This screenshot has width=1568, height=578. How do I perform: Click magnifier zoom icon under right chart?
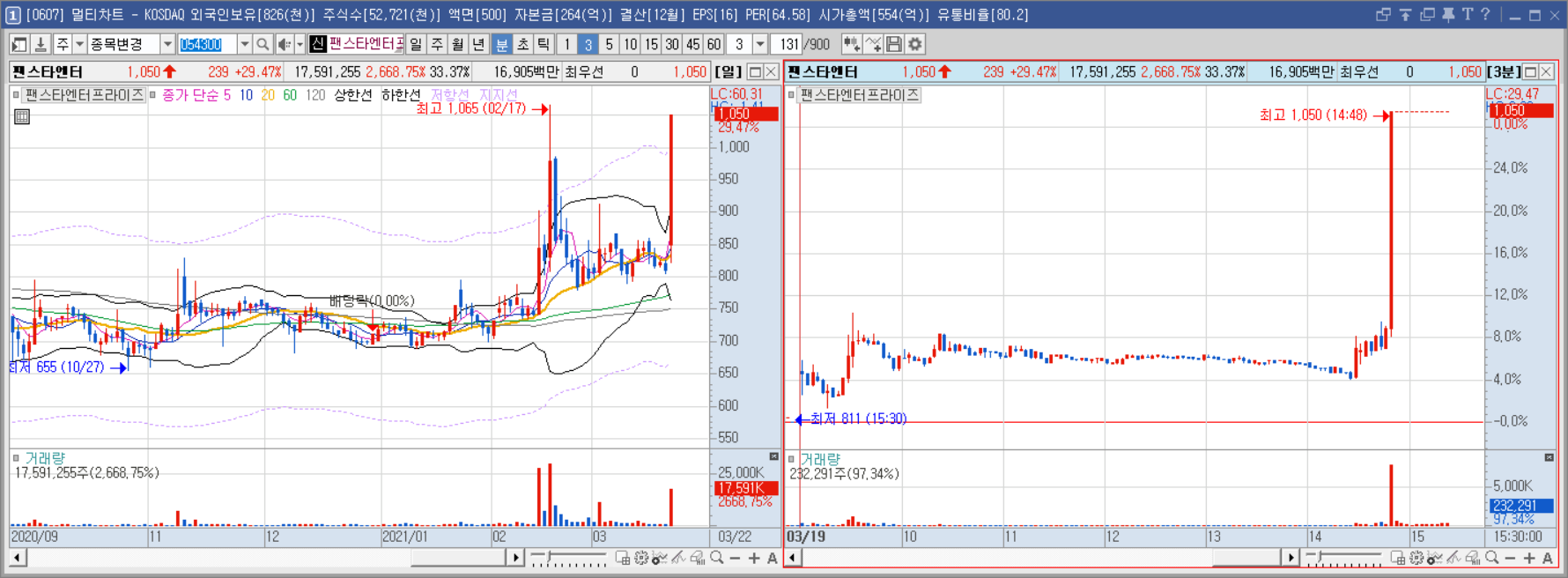coord(1492,558)
